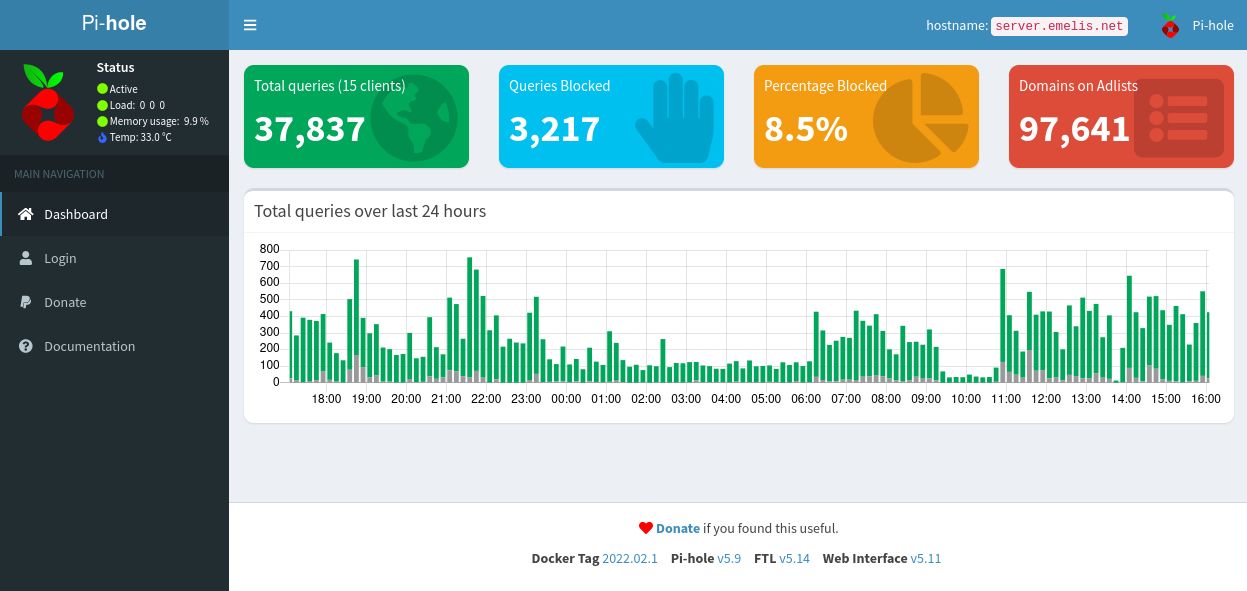Open Dashboard in main navigation
Image resolution: width=1247 pixels, height=591 pixels.
coord(114,214)
